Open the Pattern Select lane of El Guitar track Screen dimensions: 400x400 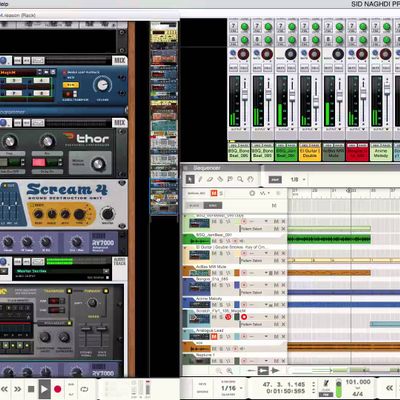pyautogui.click(x=251, y=261)
